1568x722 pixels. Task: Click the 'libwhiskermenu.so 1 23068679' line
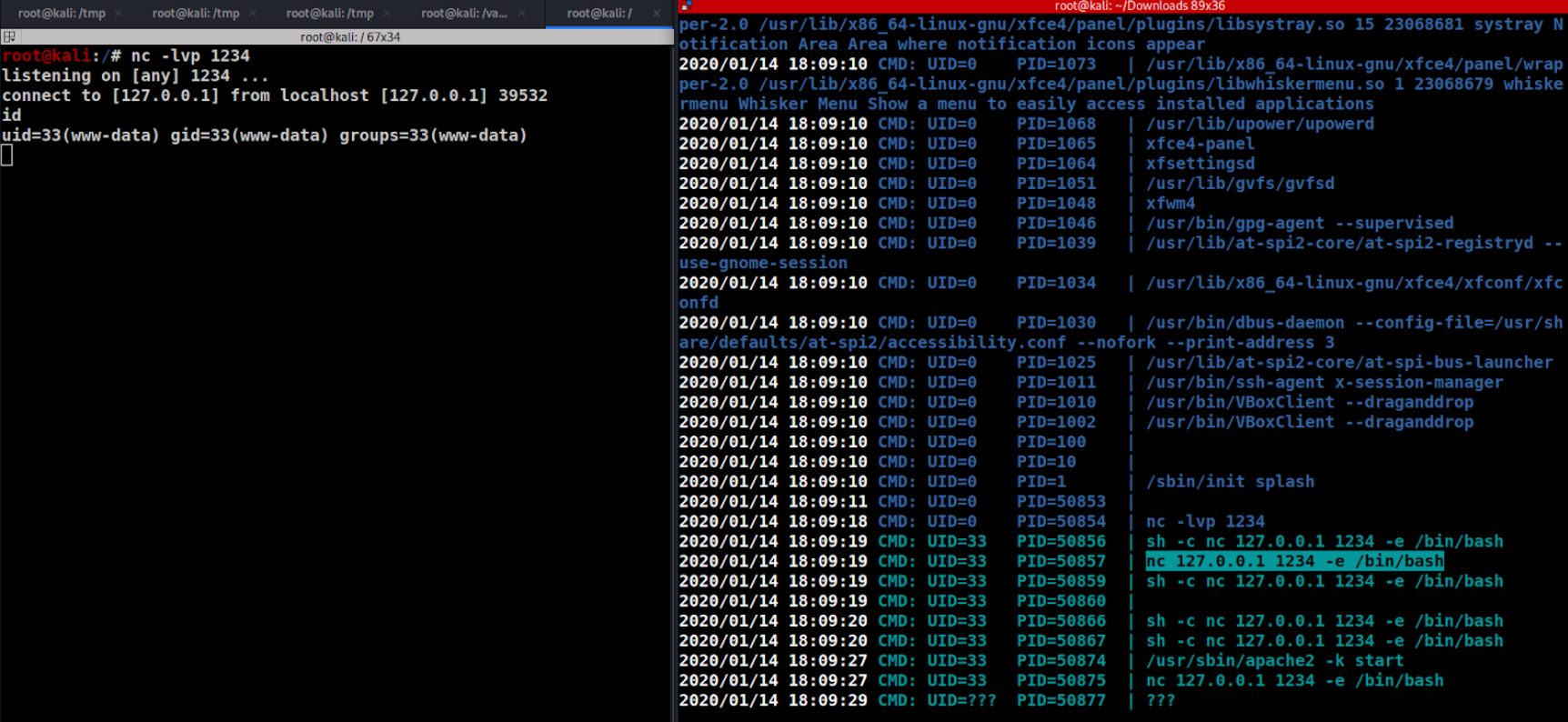(1121, 84)
